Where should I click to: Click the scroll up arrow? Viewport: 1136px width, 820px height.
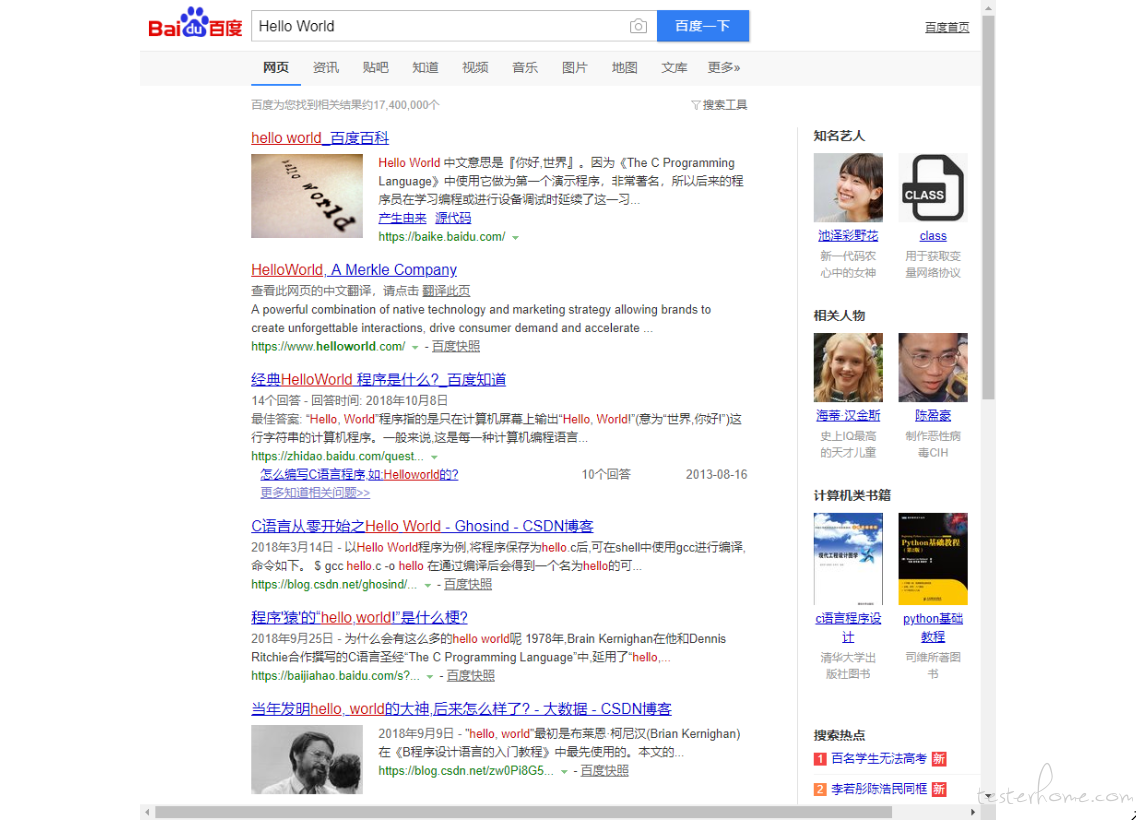988,8
